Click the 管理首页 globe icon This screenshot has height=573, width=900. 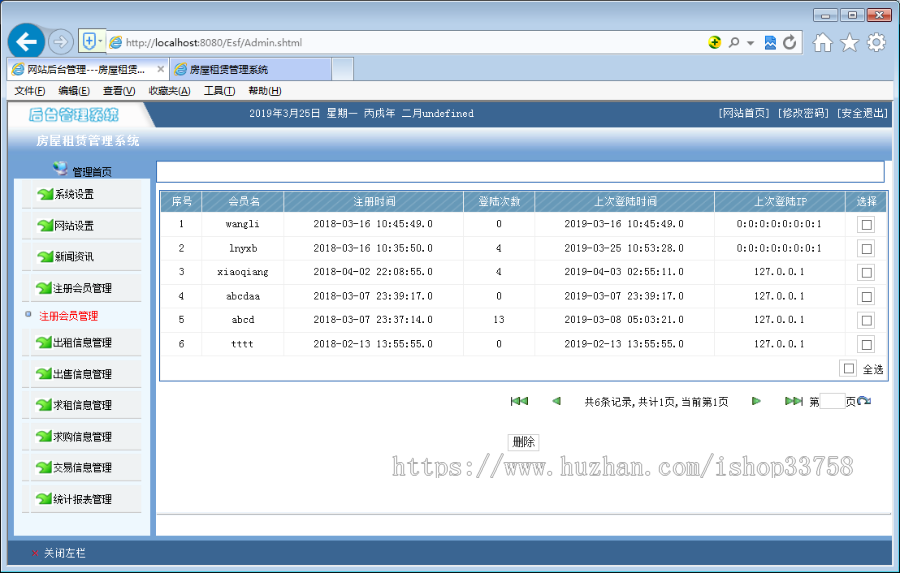[x=60, y=168]
